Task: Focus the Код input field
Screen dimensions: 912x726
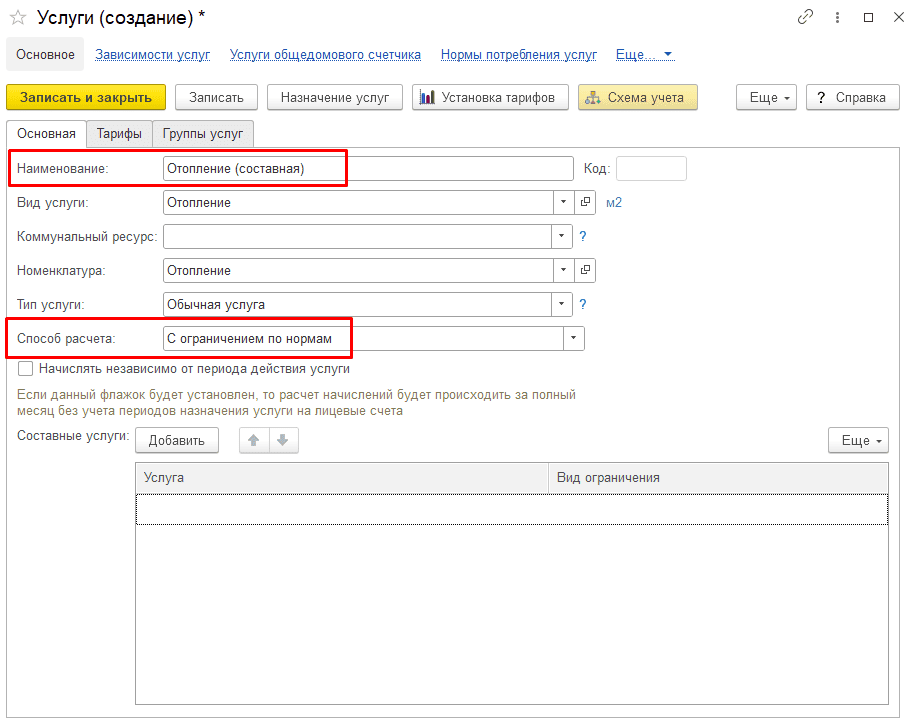Action: tap(651, 169)
